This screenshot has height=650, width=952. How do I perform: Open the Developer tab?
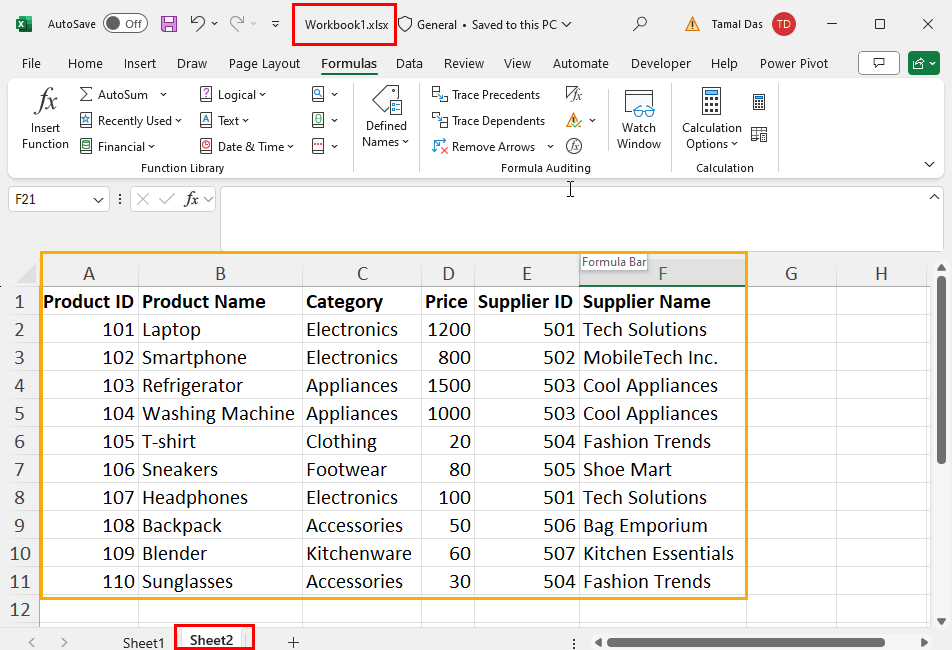(x=661, y=63)
